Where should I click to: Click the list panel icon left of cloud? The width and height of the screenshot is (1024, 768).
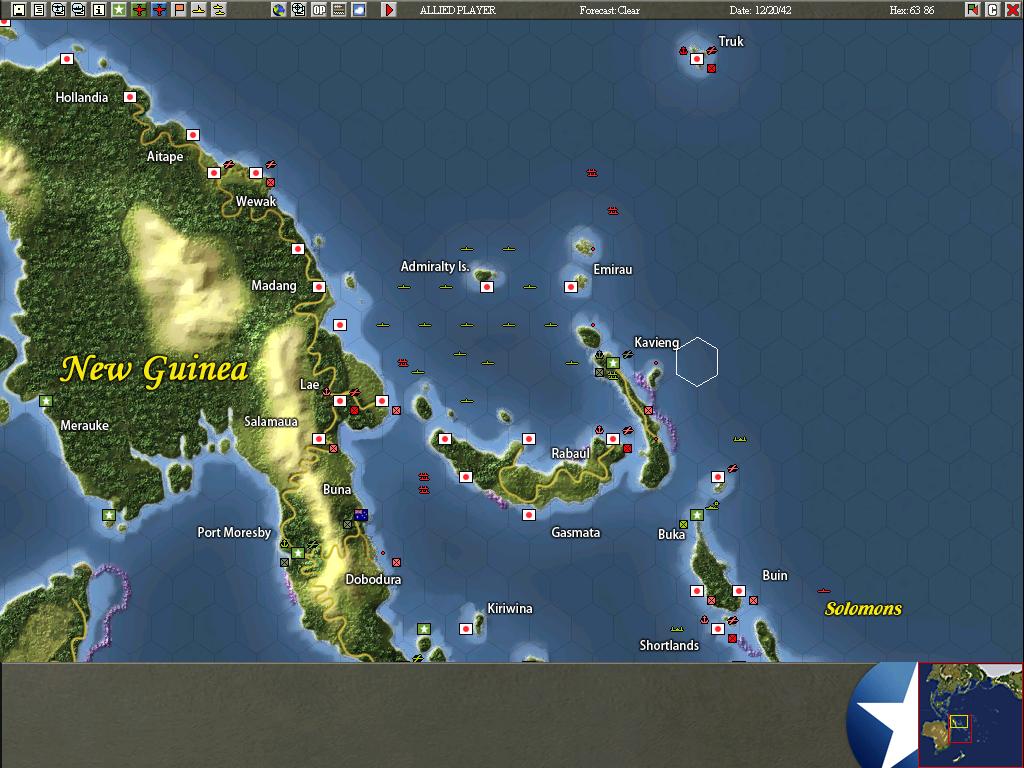coord(339,10)
